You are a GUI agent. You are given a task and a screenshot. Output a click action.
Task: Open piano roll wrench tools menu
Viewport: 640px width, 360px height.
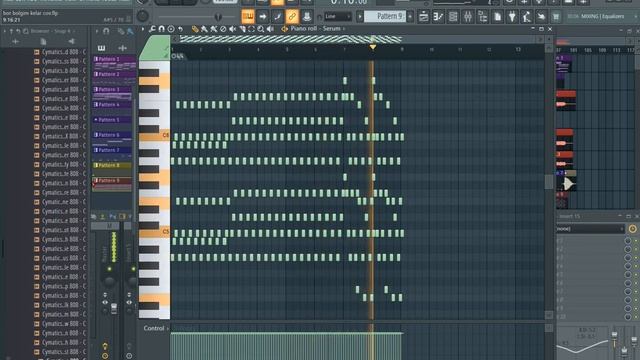click(152, 29)
